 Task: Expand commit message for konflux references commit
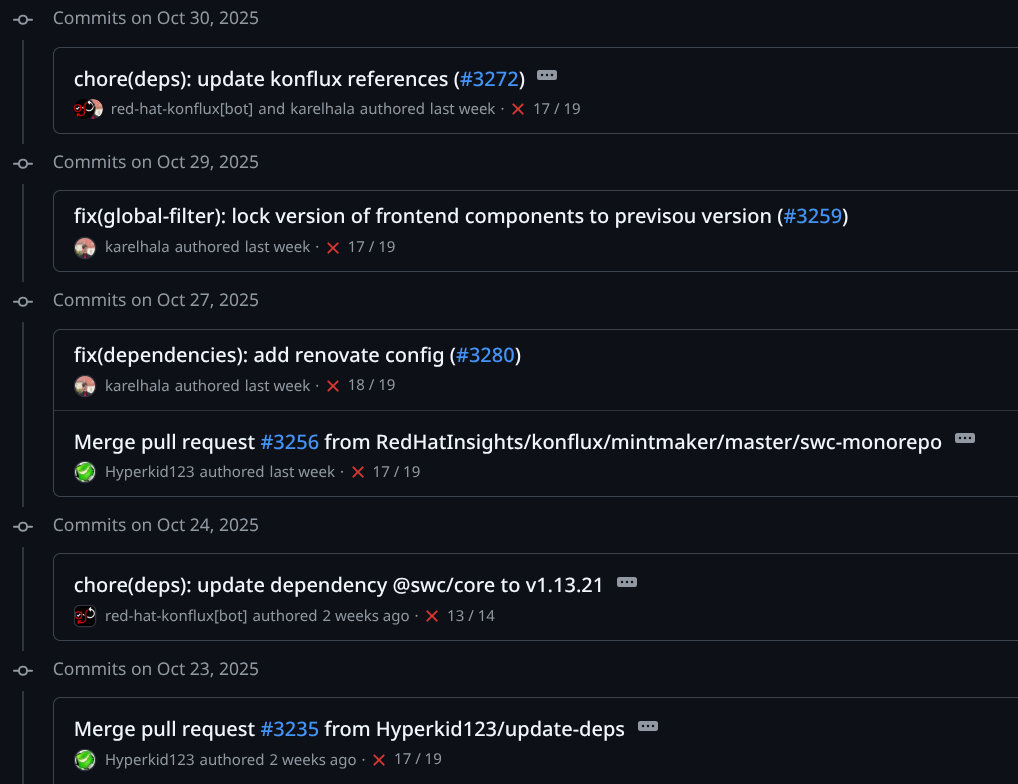pyautogui.click(x=547, y=76)
